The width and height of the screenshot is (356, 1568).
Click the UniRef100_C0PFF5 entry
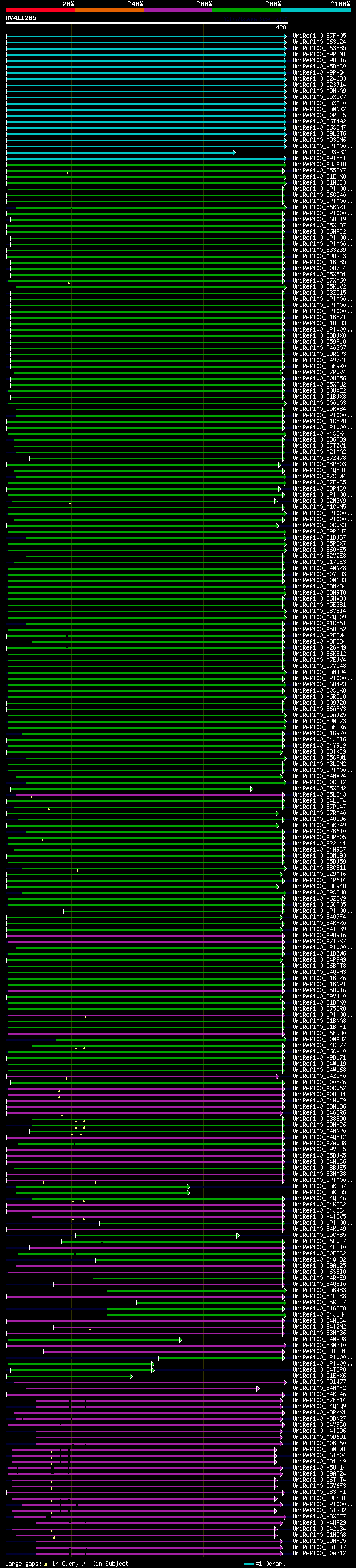(319, 116)
